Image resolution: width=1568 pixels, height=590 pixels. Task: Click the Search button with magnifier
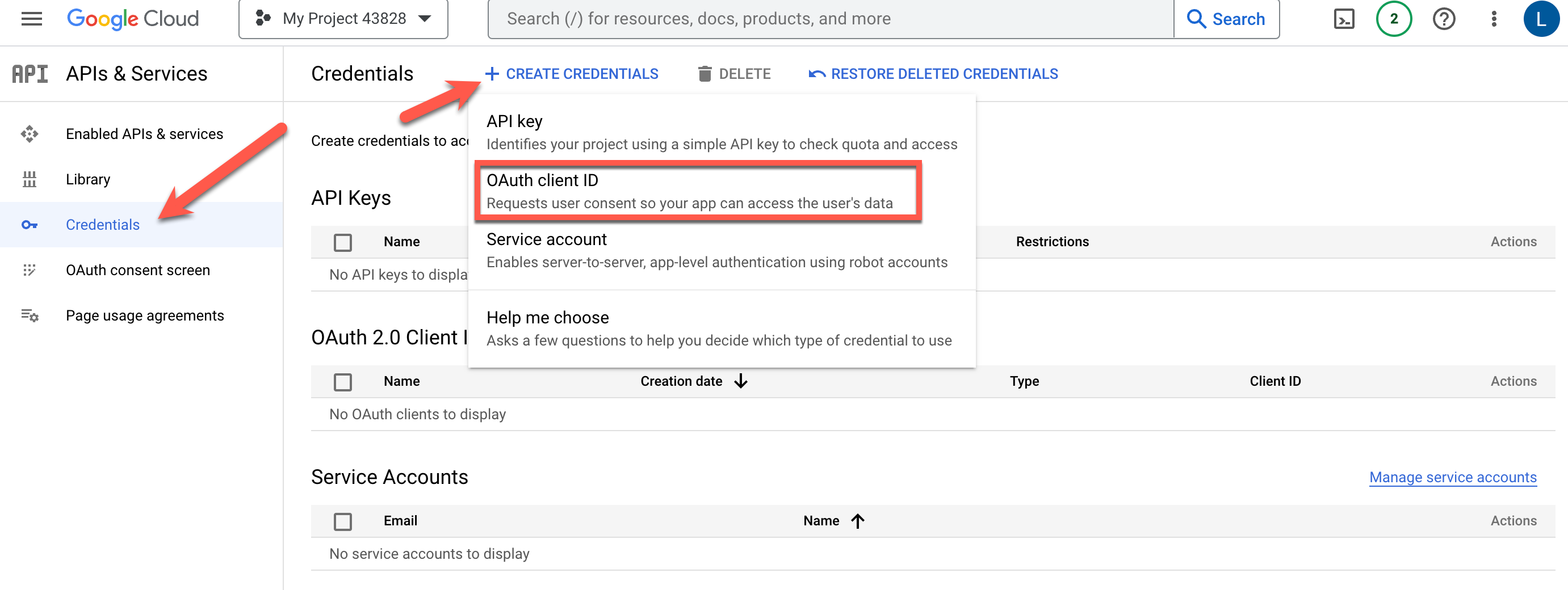(1226, 19)
